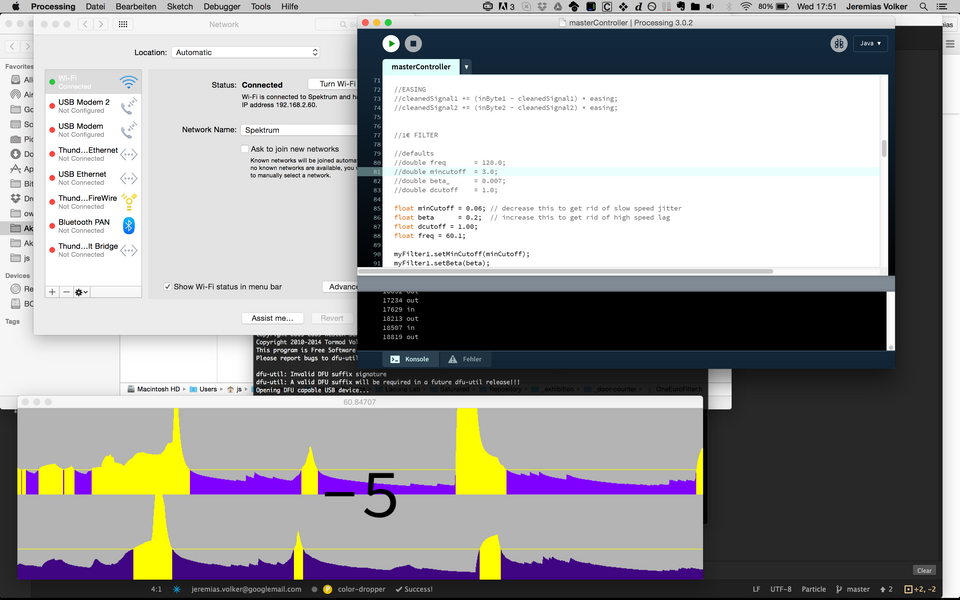Select the Thund...It Bridge service
Image resolution: width=960 pixels, height=600 pixels.
93,250
